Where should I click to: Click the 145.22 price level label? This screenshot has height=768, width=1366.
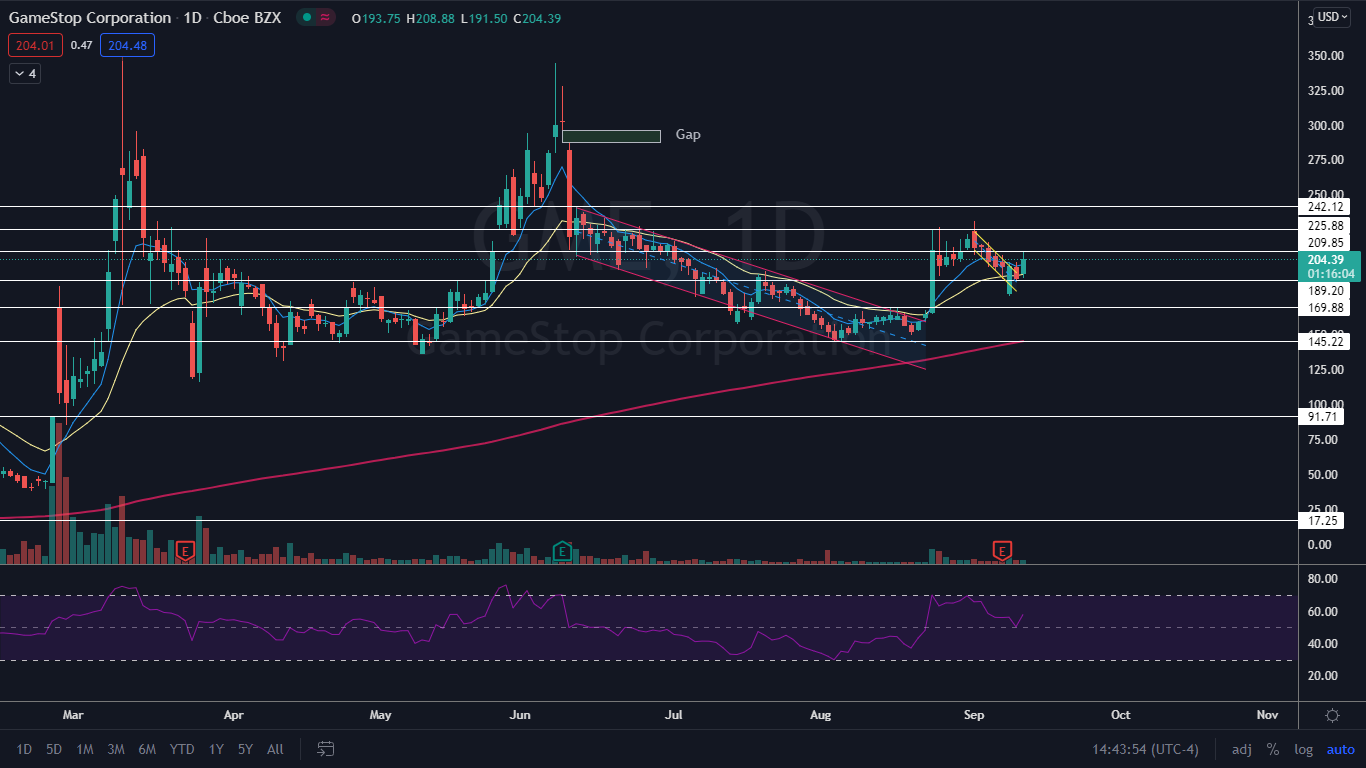tap(1324, 342)
